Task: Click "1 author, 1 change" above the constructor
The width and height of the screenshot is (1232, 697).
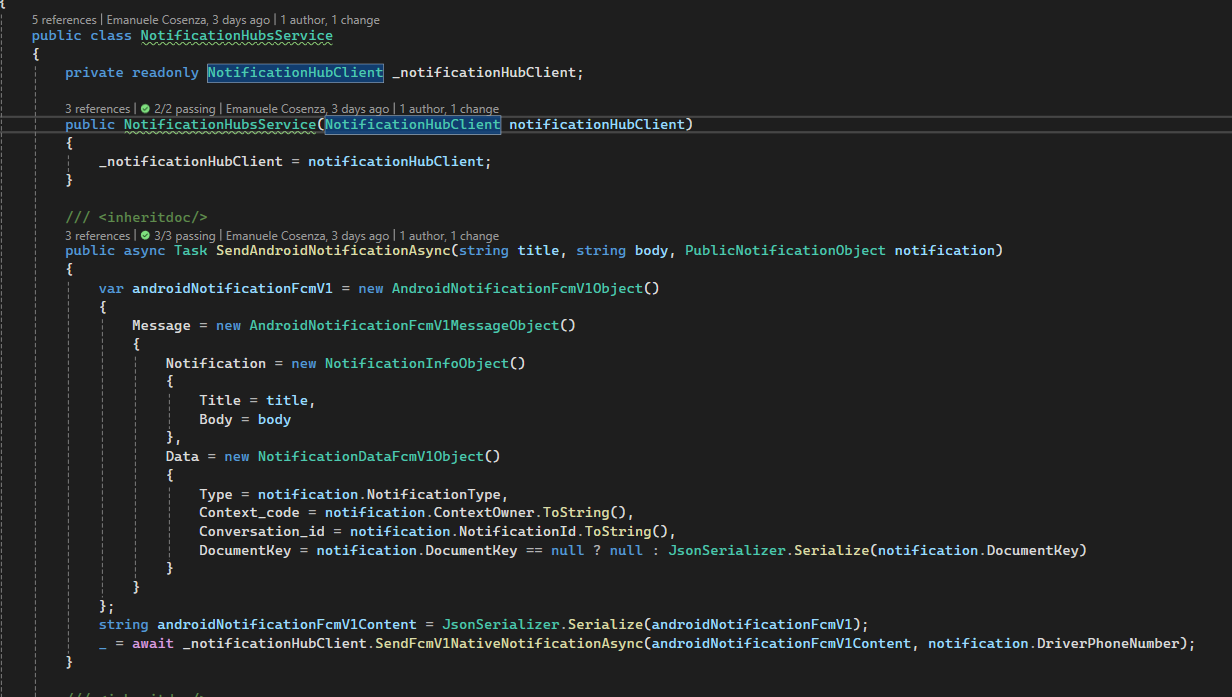Action: pos(449,109)
